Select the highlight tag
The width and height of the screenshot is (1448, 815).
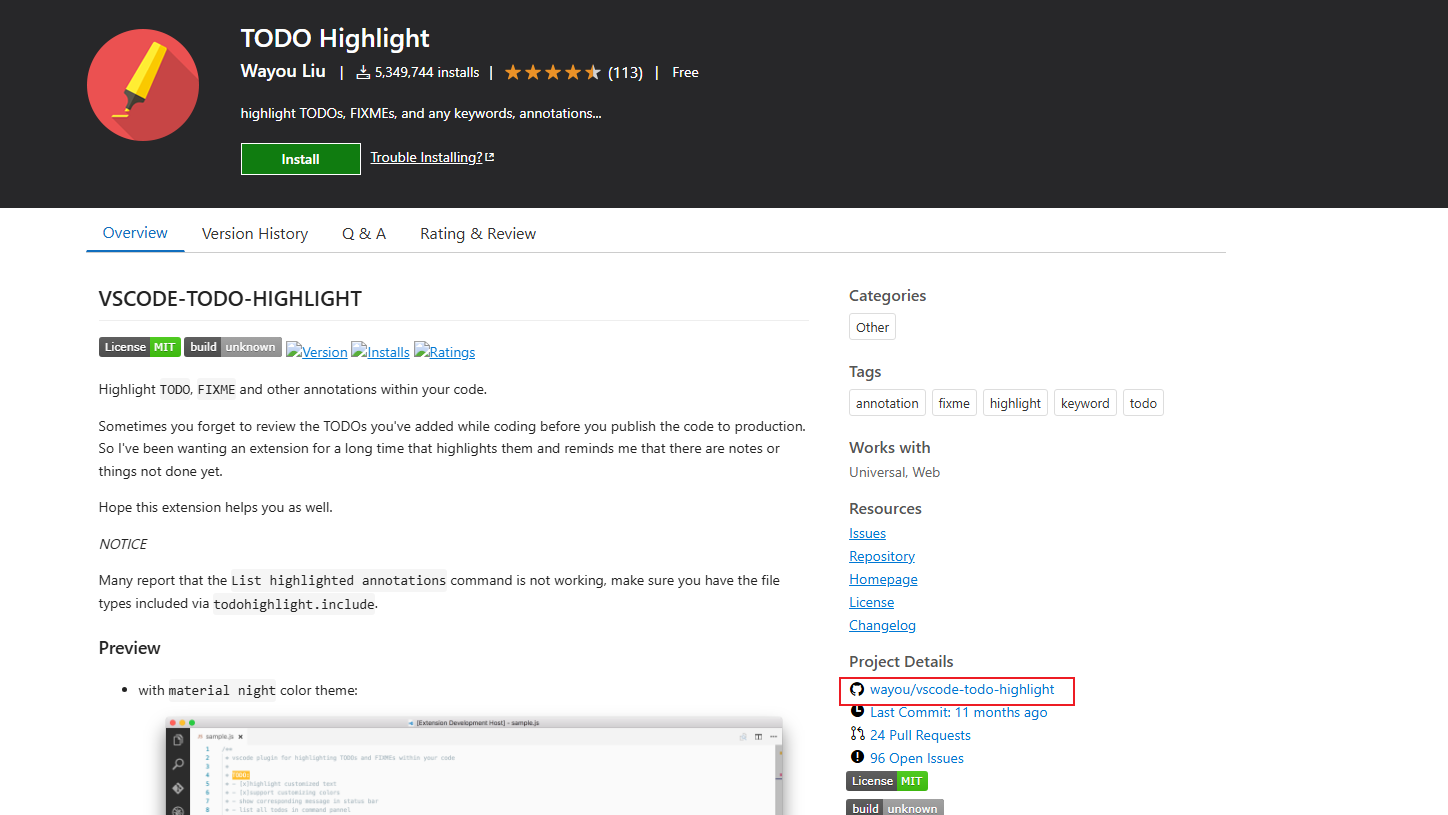[1015, 403]
